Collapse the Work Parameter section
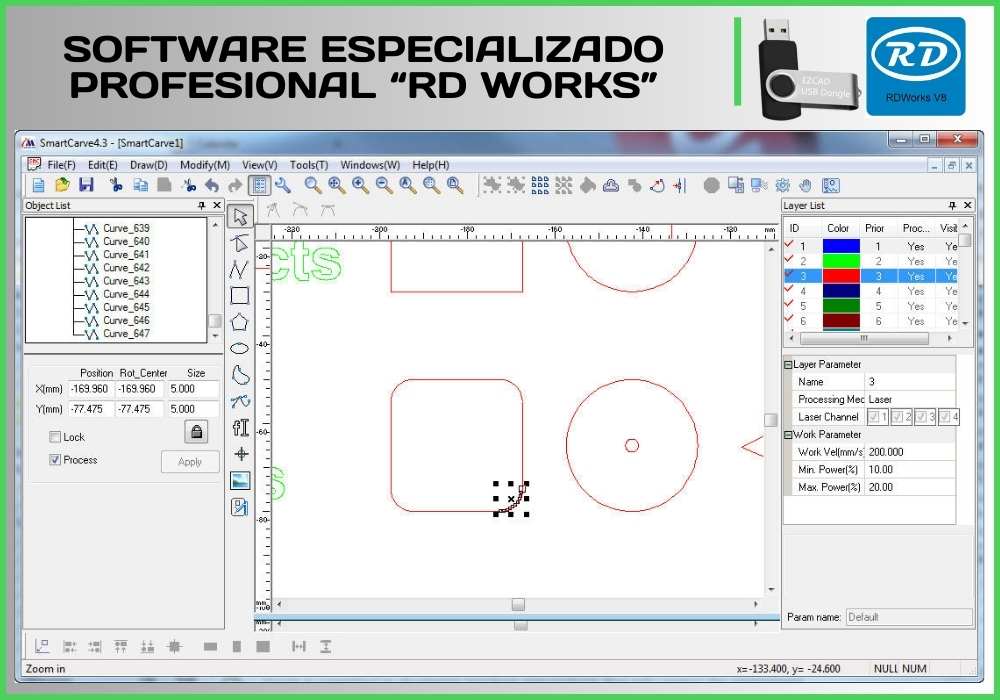The height and width of the screenshot is (700, 1000). 788,435
